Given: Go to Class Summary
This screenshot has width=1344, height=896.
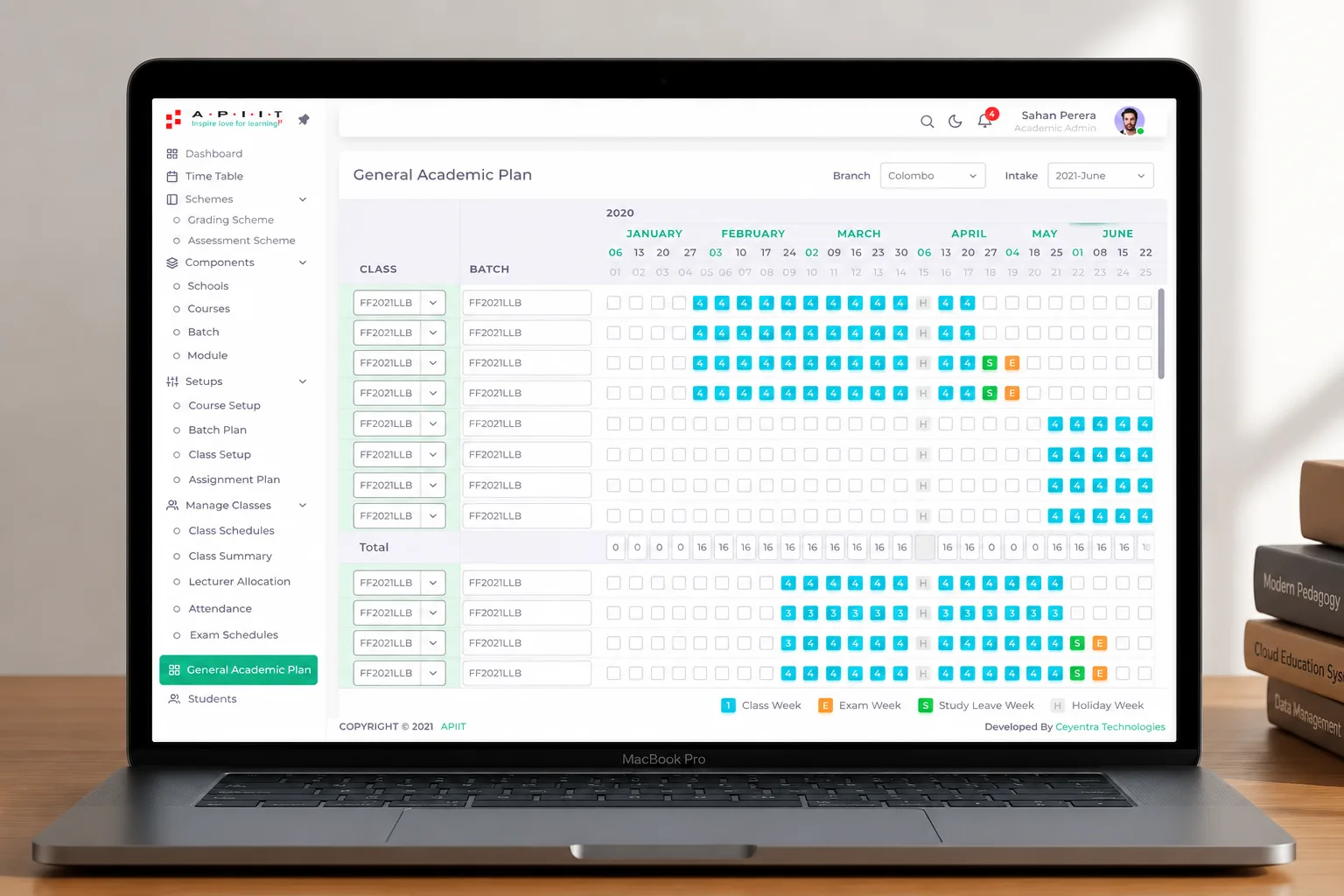Looking at the screenshot, I should coord(230,556).
